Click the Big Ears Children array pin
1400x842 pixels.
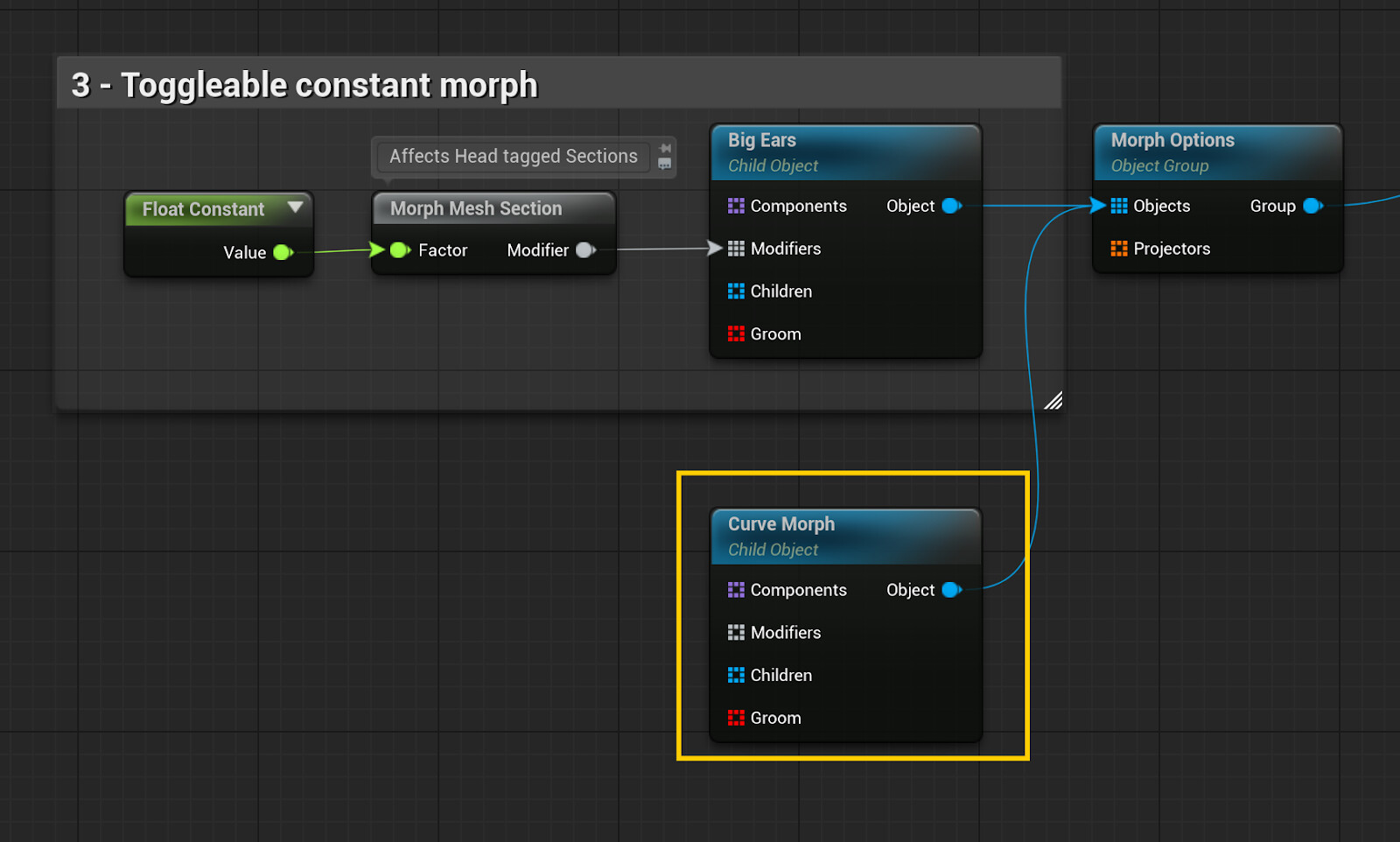coord(736,291)
